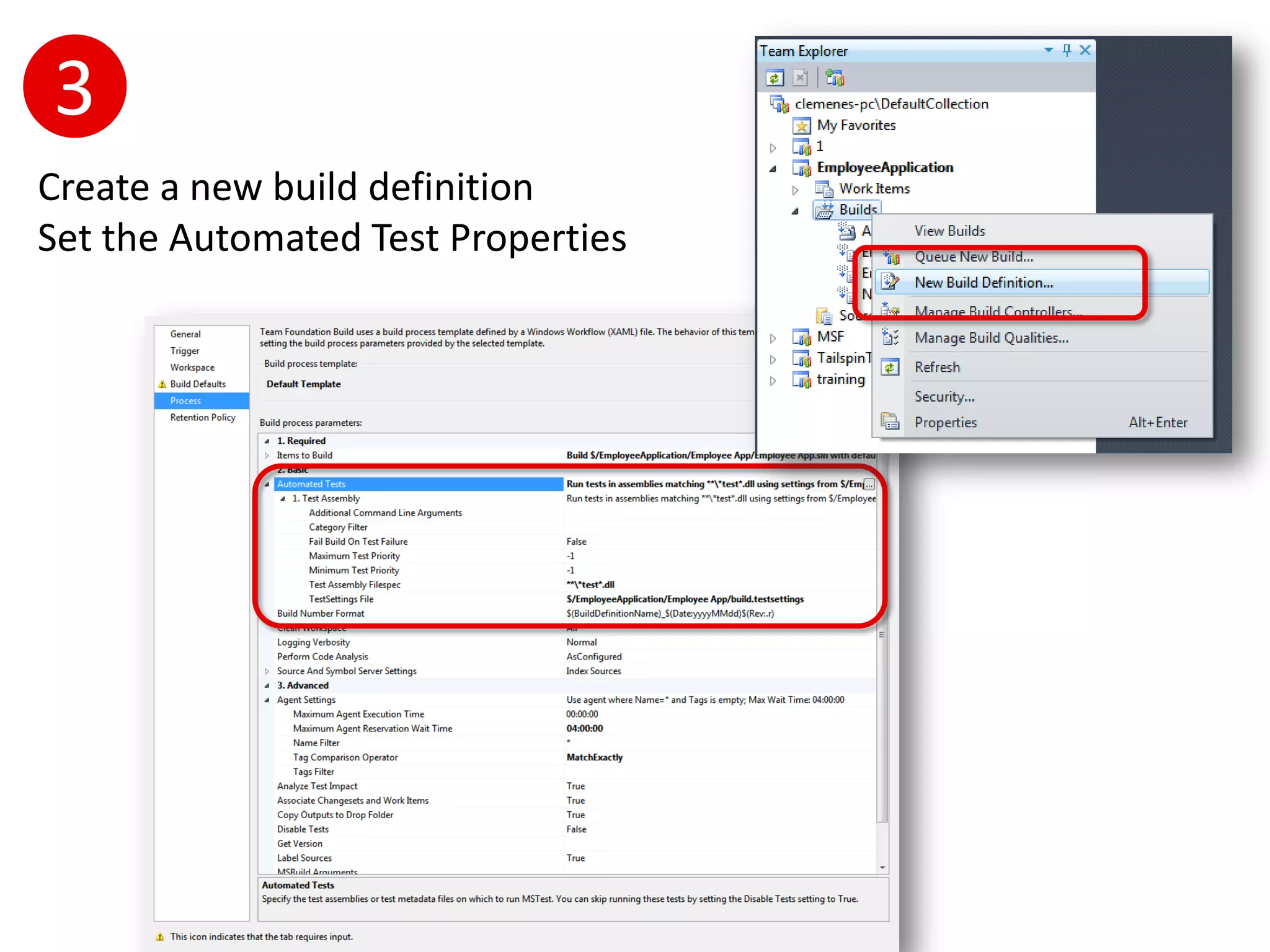Expand the training team project
This screenshot has height=952, width=1270.
pos(773,380)
